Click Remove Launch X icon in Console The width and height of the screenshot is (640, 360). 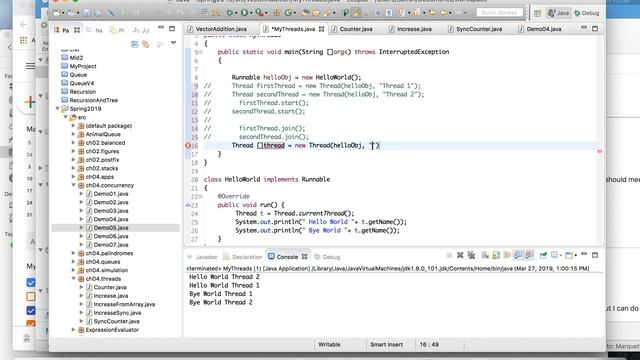[x=460, y=255]
